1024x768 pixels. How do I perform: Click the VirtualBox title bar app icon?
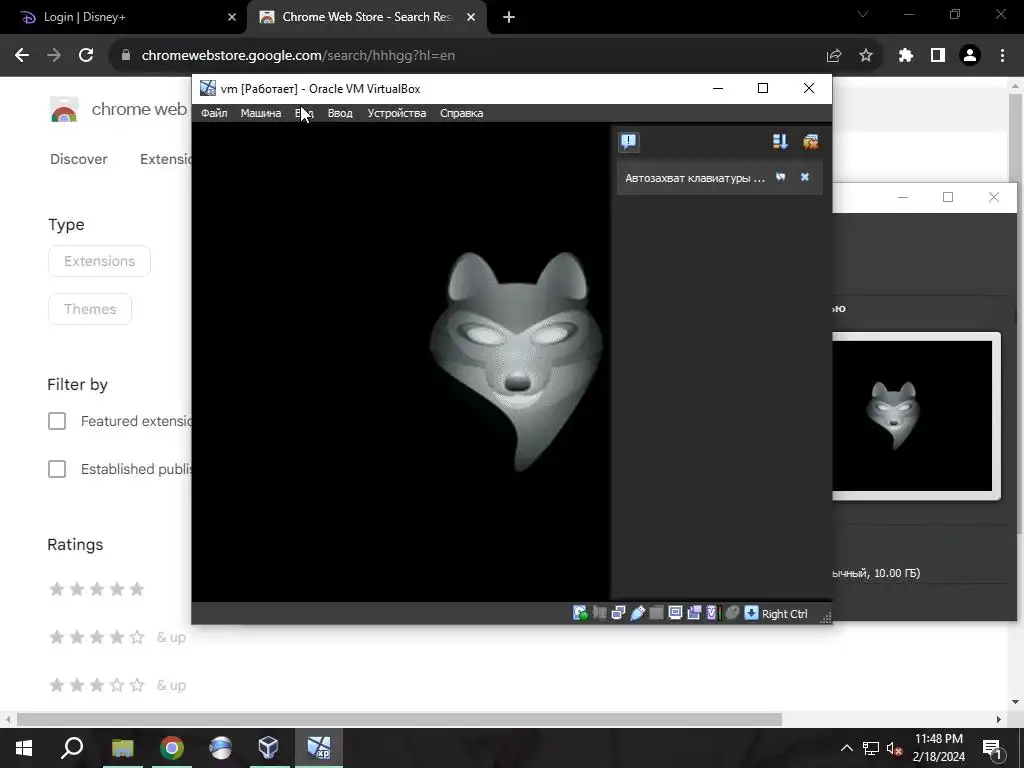208,88
